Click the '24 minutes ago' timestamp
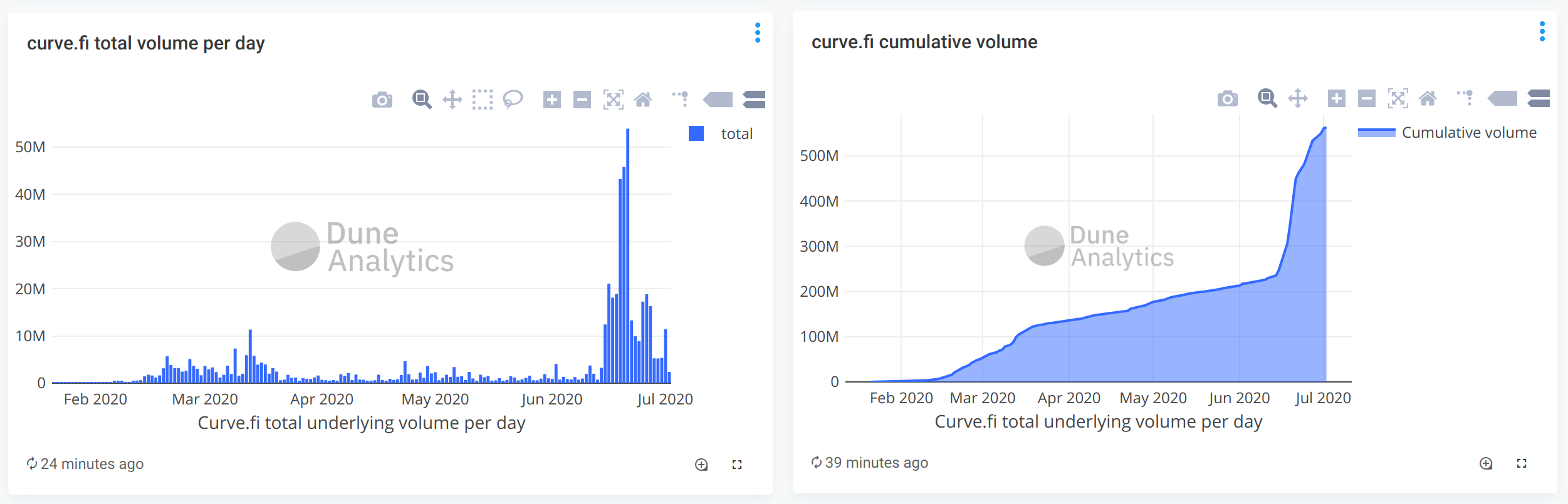Viewport: 1568px width, 504px height. pos(92,464)
